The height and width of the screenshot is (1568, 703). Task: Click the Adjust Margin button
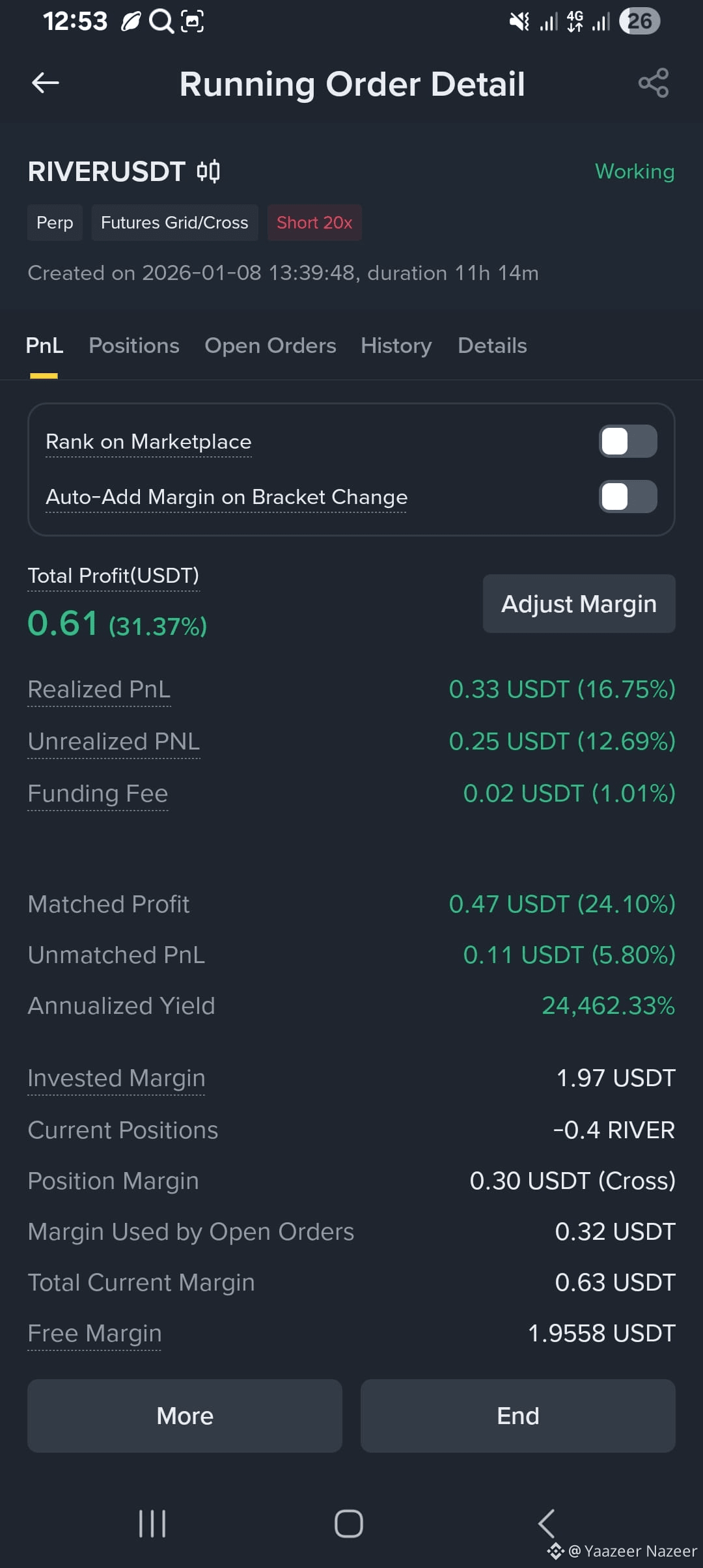click(579, 604)
